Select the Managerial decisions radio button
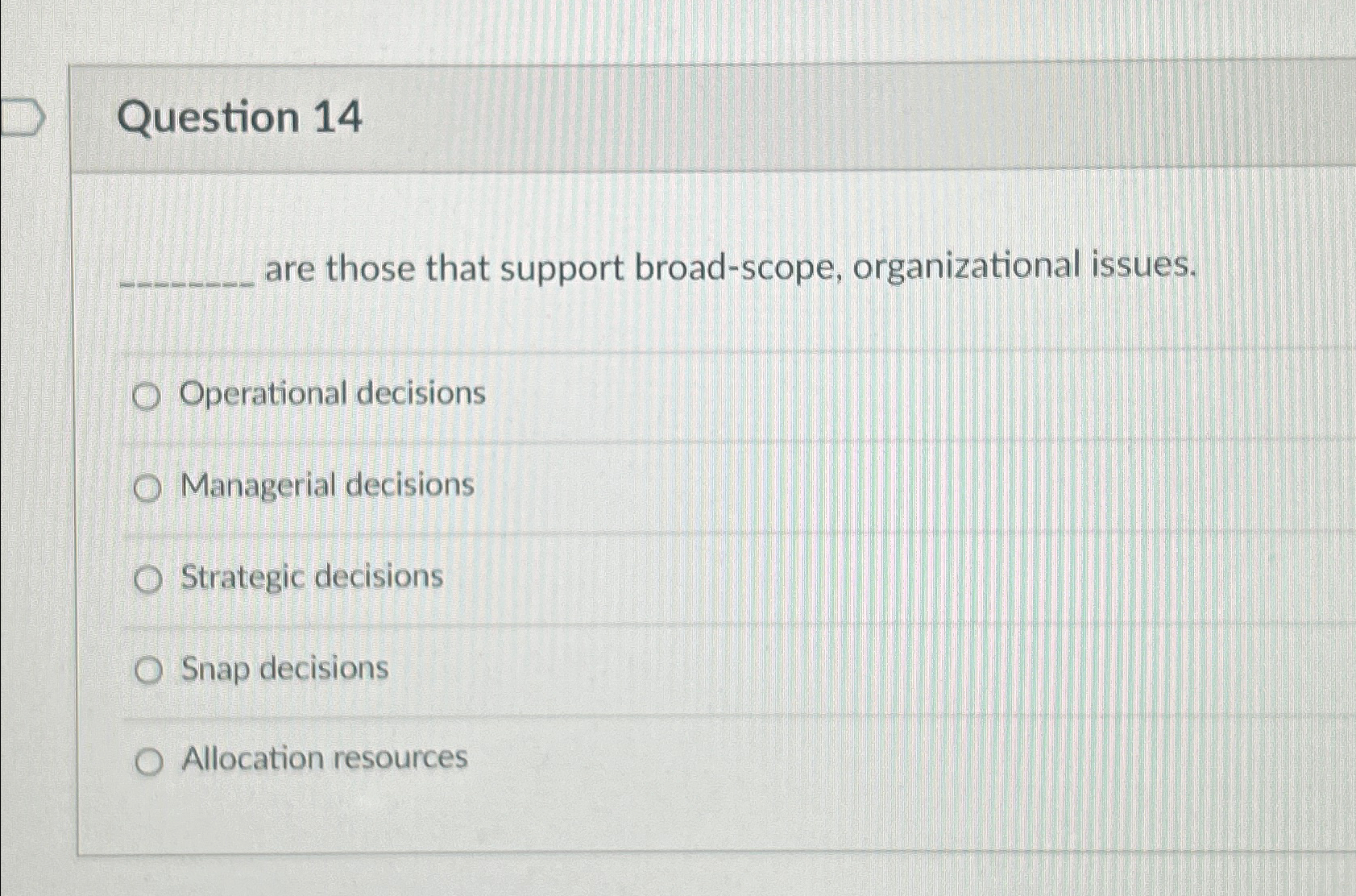This screenshot has width=1356, height=896. tap(147, 486)
